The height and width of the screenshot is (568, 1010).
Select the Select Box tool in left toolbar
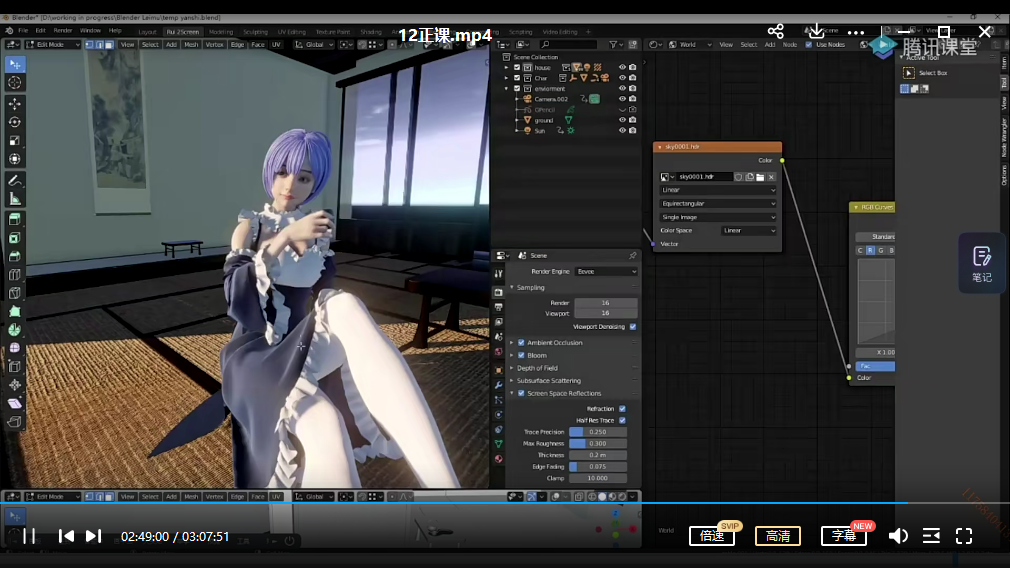(x=15, y=64)
